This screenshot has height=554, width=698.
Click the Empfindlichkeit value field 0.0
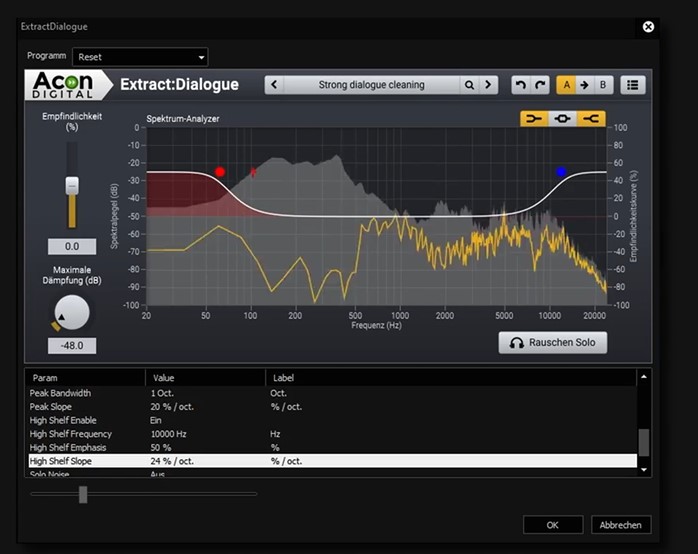coord(72,247)
